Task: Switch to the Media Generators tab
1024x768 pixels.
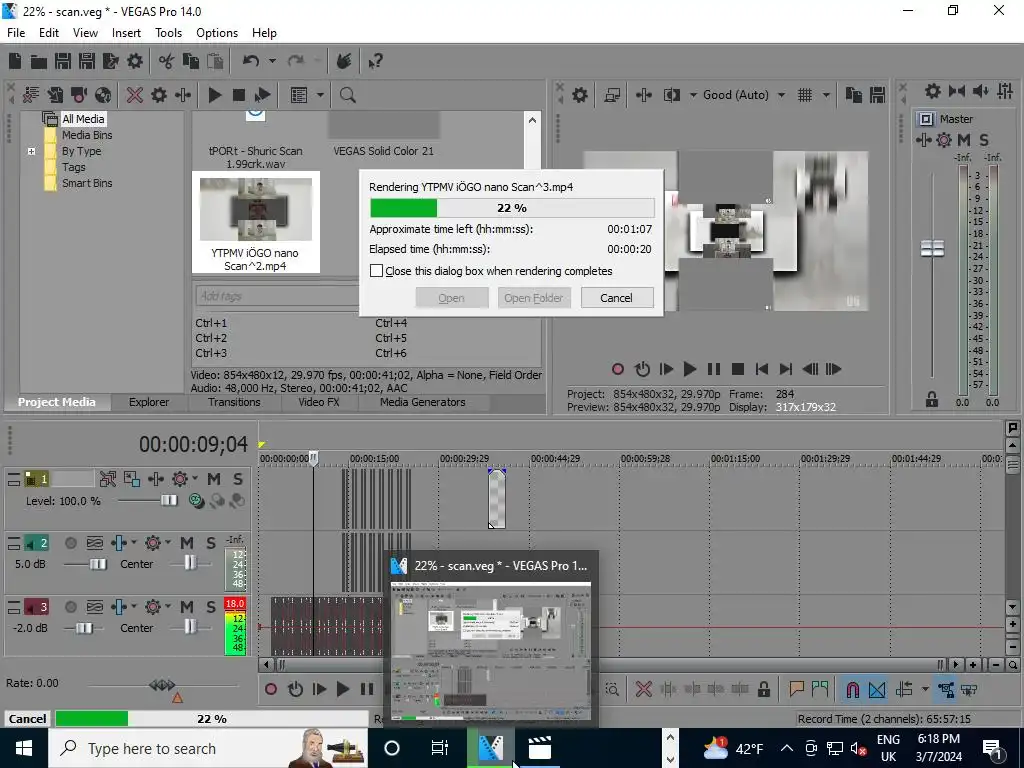Action: point(423,402)
